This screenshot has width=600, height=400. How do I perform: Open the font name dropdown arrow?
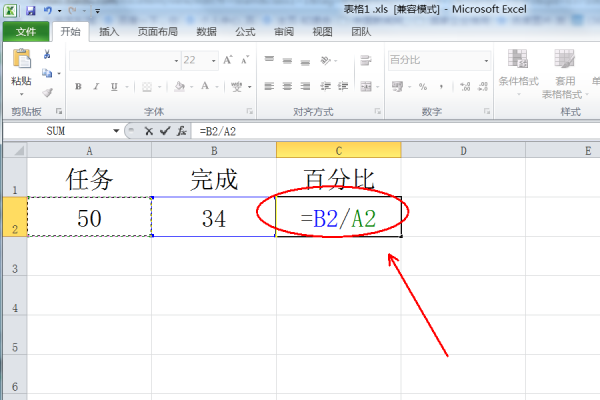(x=176, y=61)
